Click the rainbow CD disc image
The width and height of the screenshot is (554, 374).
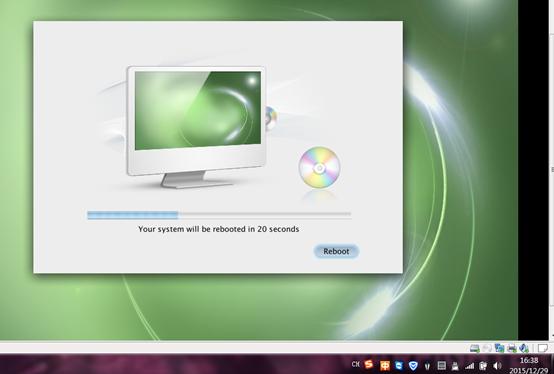pyautogui.click(x=319, y=167)
